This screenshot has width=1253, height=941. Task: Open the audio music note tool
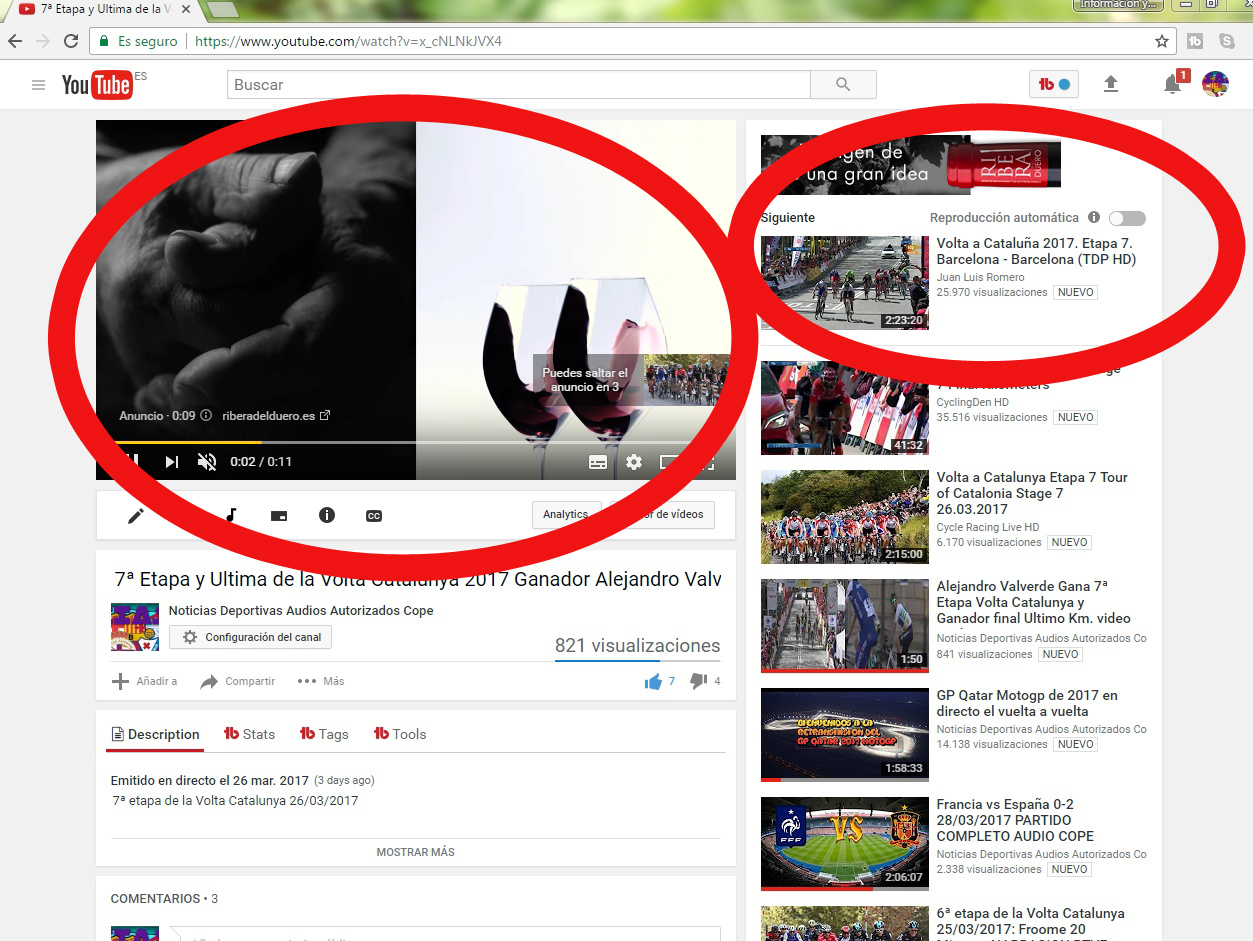(231, 516)
